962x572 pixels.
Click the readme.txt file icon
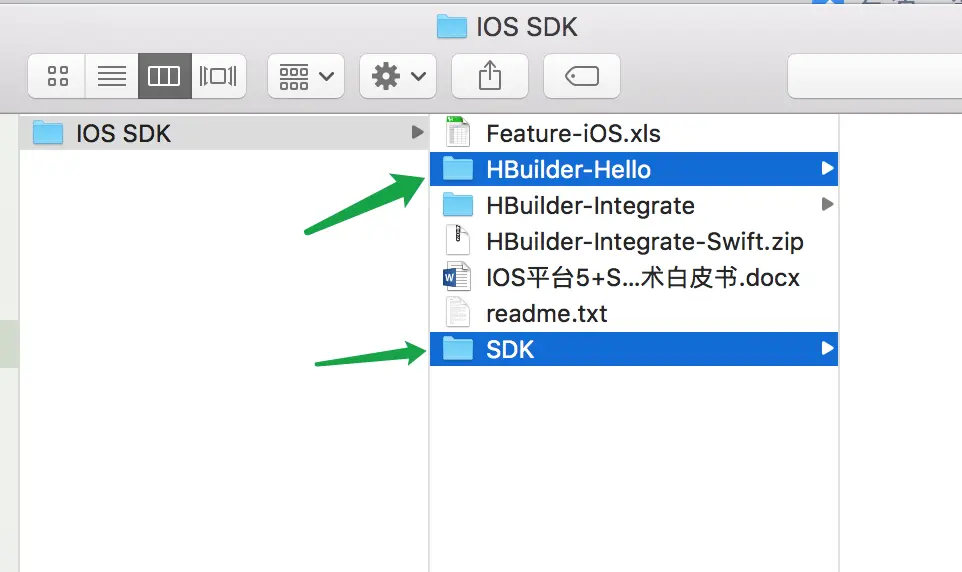(458, 312)
